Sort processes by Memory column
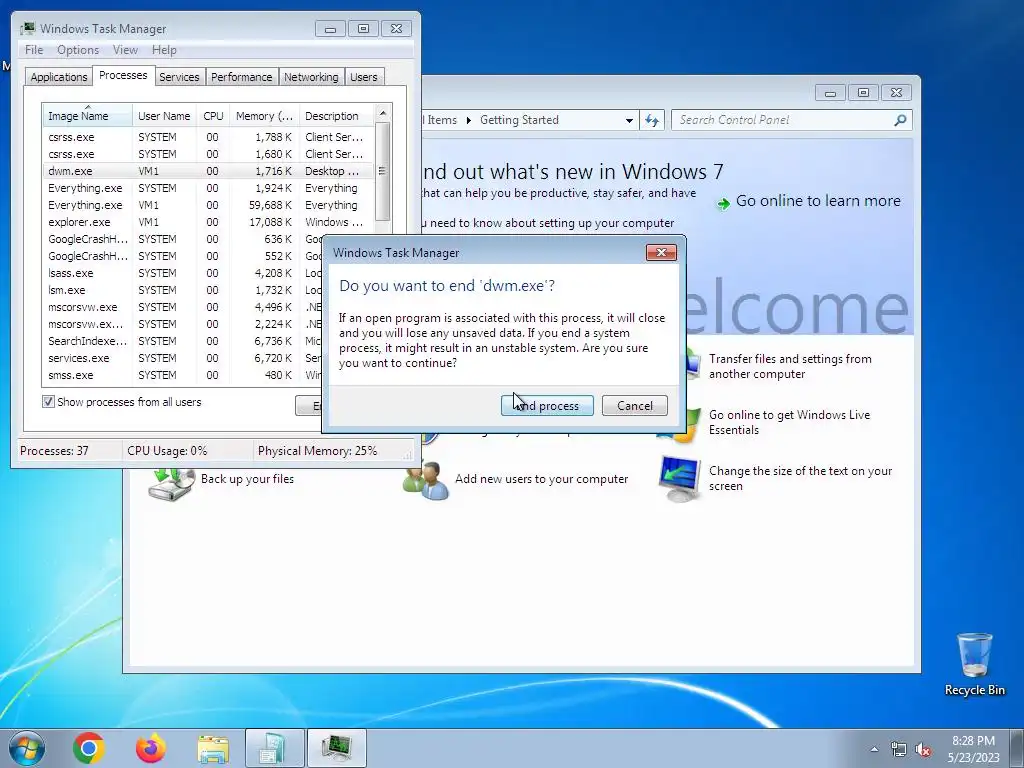 click(x=264, y=116)
